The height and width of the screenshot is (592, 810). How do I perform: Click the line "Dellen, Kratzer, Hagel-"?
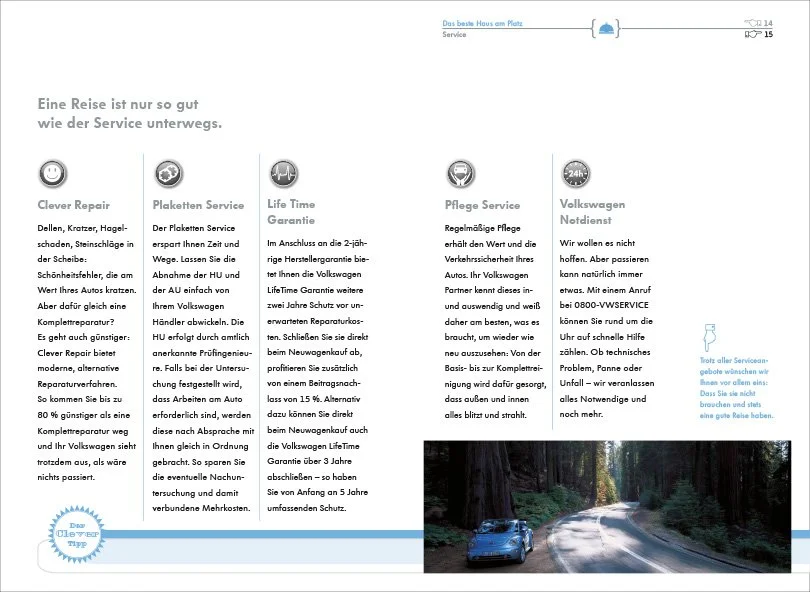pos(82,228)
